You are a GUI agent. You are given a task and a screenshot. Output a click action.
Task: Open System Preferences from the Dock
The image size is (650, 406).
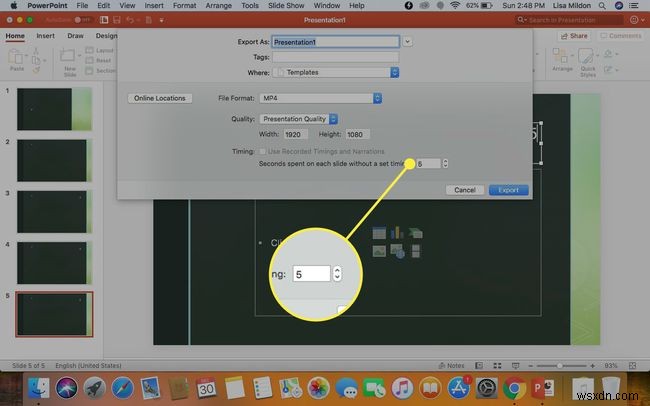(486, 388)
